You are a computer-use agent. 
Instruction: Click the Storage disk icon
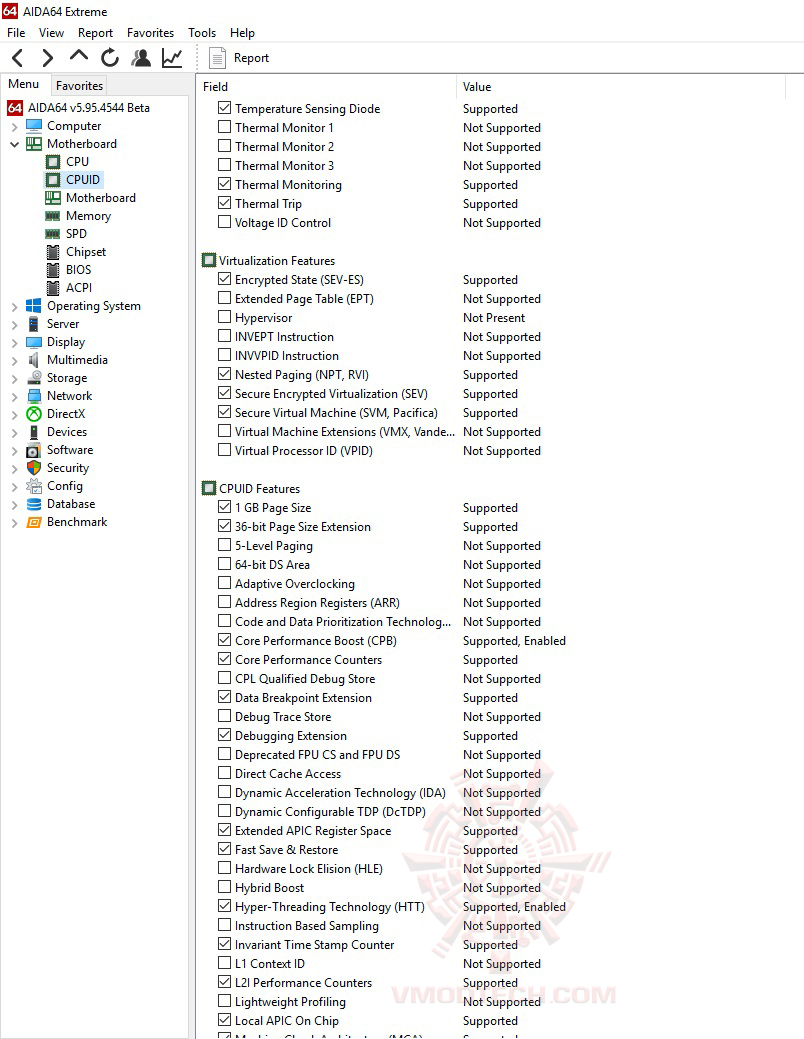tap(34, 378)
